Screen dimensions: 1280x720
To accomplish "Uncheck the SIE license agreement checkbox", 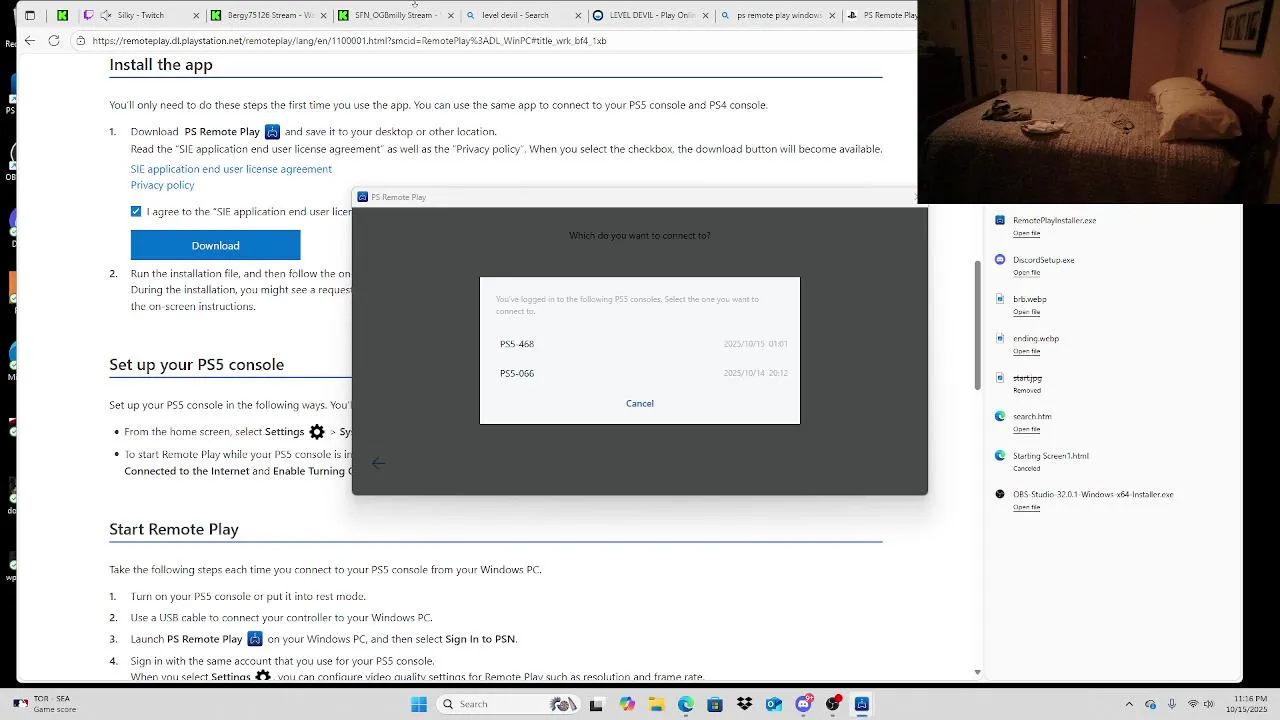I will point(136,211).
